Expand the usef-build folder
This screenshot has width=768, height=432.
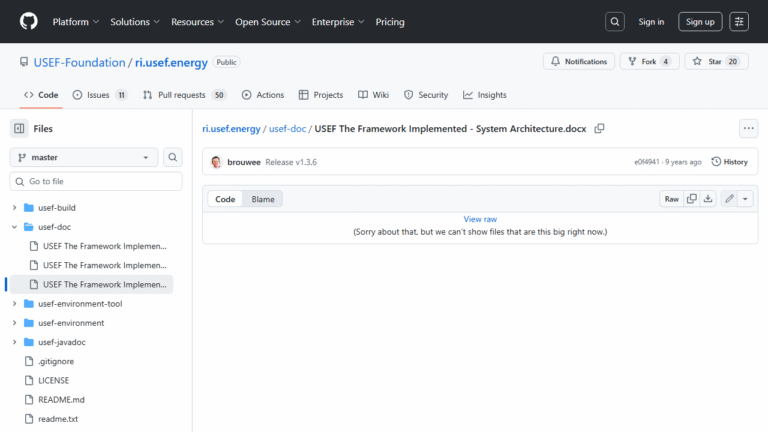point(15,208)
